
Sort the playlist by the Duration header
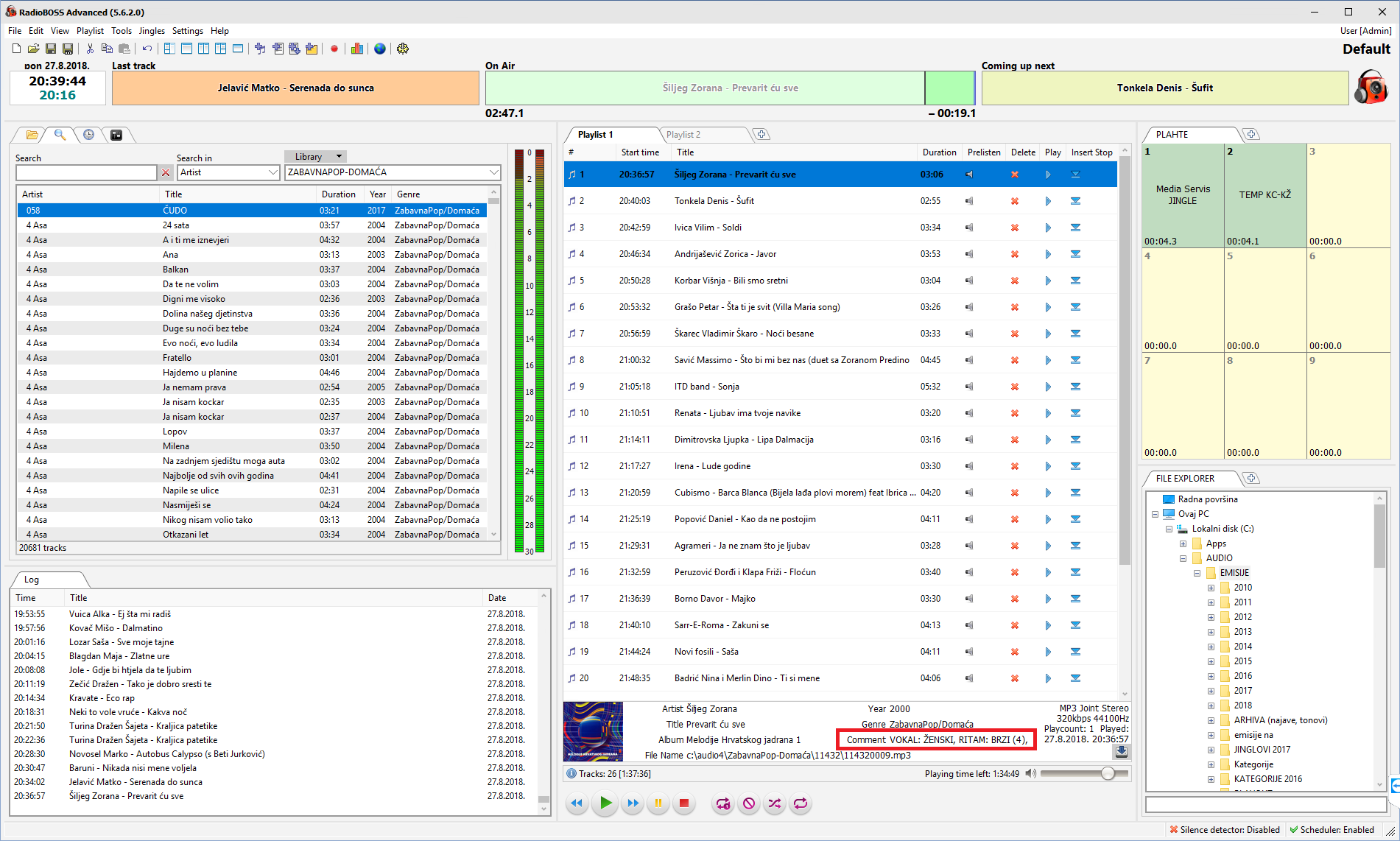tap(939, 152)
